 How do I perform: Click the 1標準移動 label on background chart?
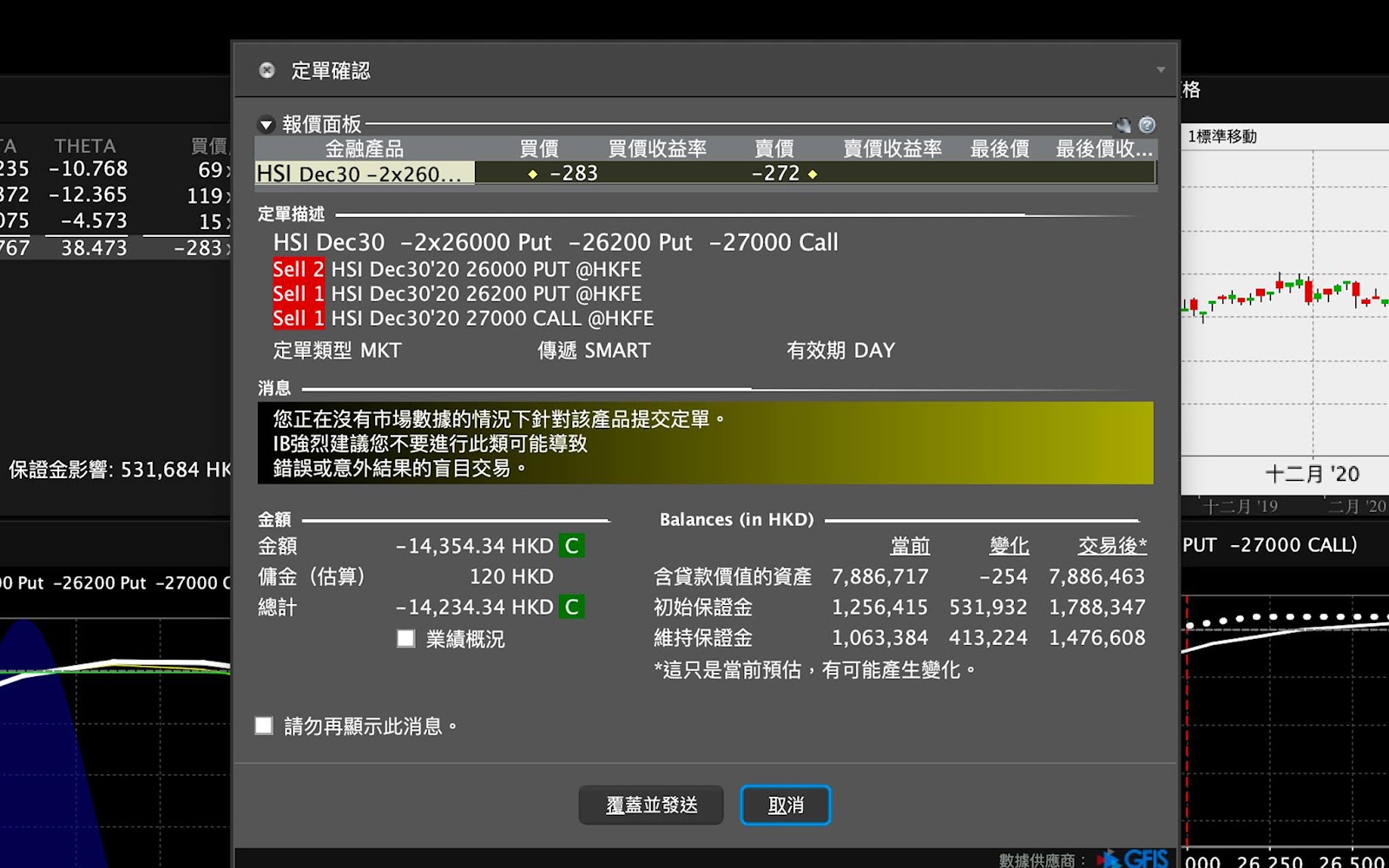point(1222,136)
